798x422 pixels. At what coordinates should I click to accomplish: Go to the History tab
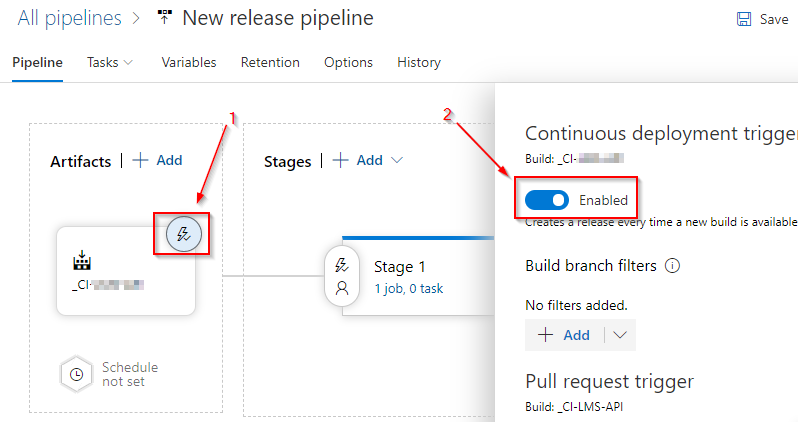tap(419, 62)
